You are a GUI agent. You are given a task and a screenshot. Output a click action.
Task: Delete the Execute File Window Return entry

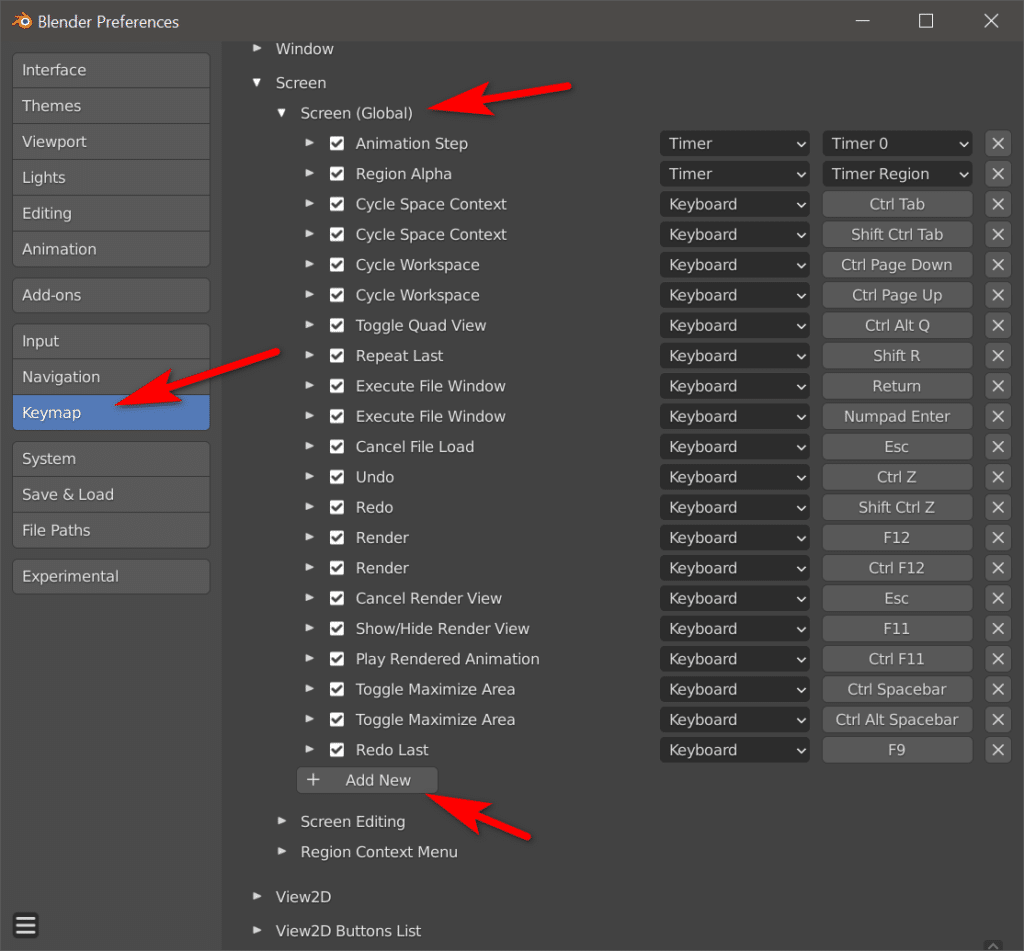tap(998, 386)
